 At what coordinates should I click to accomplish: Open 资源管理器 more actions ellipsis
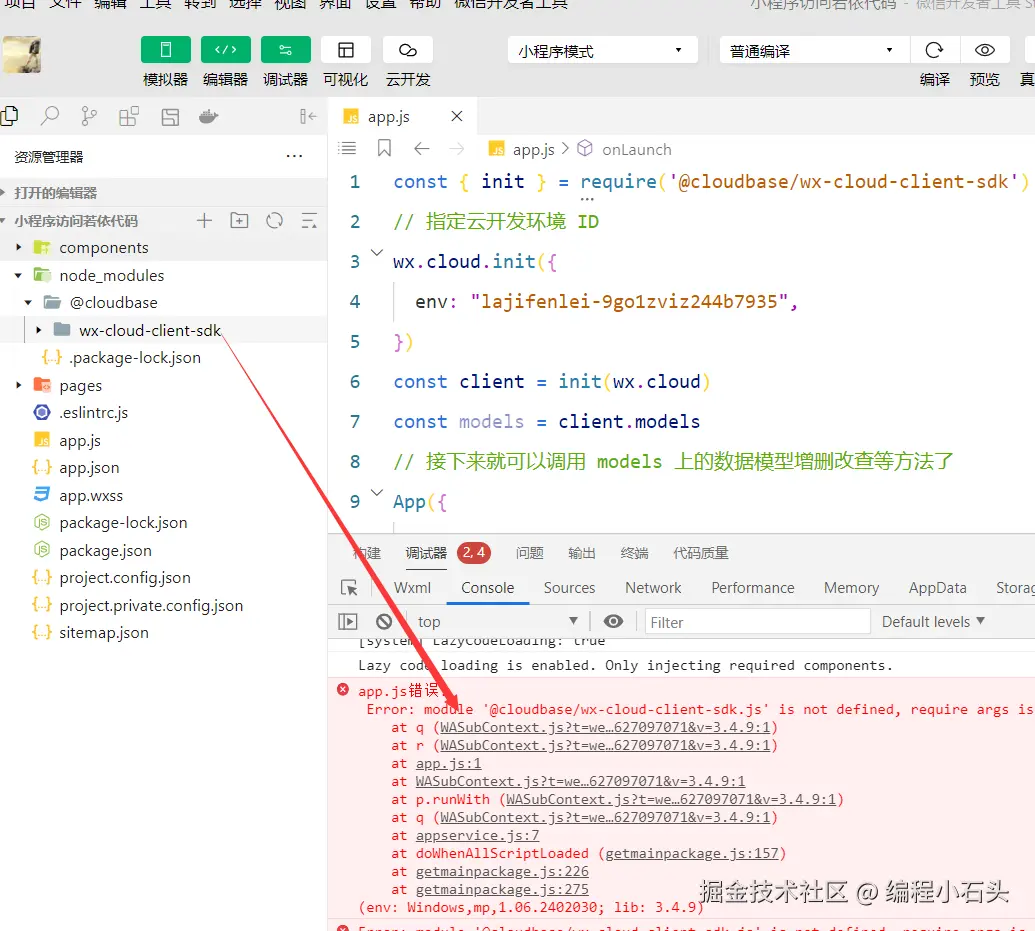294,156
